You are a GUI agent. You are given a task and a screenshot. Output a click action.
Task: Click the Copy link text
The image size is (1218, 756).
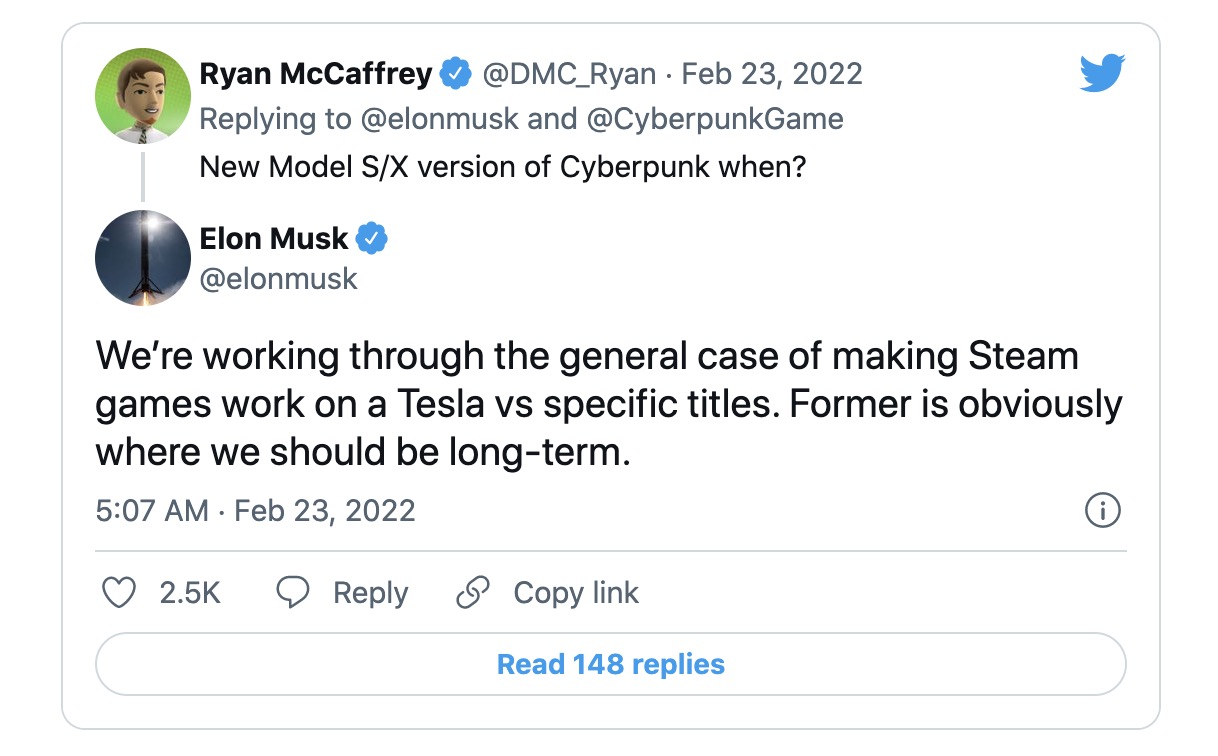576,593
